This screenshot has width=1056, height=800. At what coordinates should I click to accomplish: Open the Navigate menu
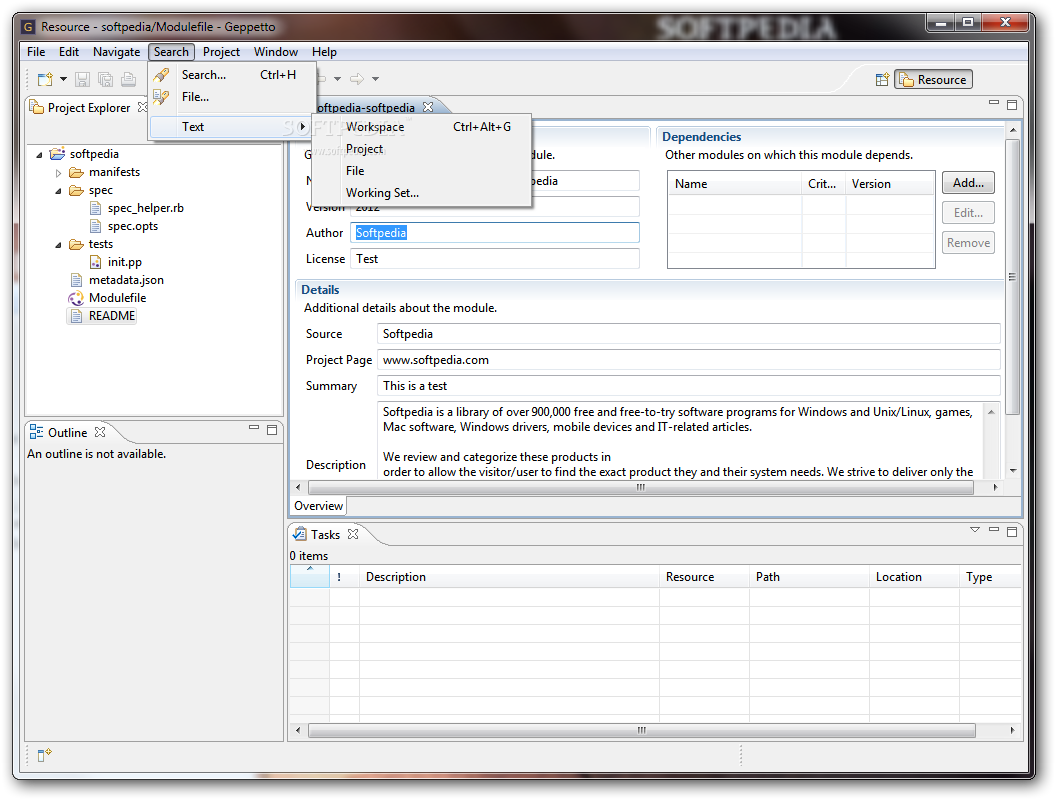coord(117,52)
